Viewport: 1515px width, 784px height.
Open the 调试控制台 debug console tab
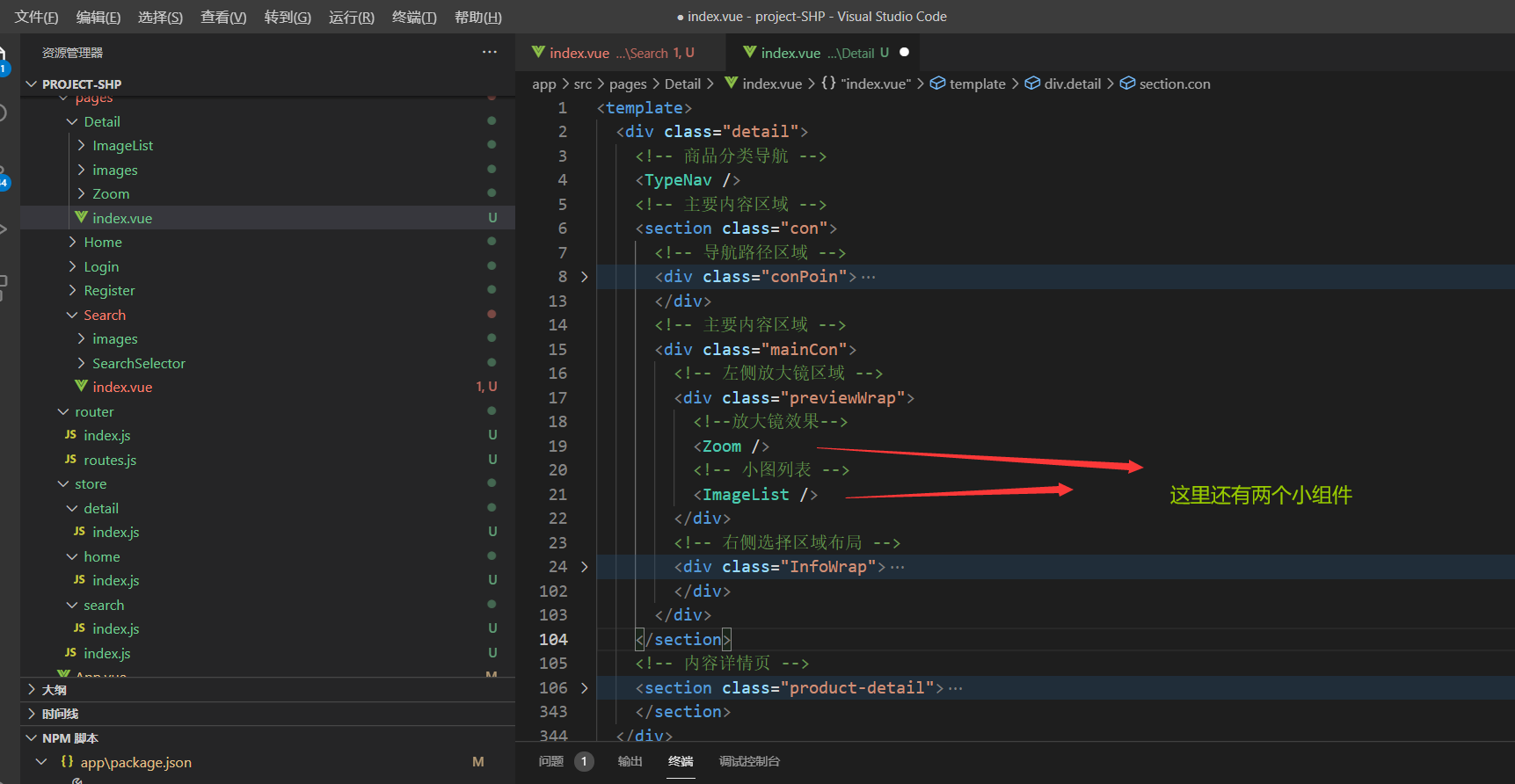[749, 761]
